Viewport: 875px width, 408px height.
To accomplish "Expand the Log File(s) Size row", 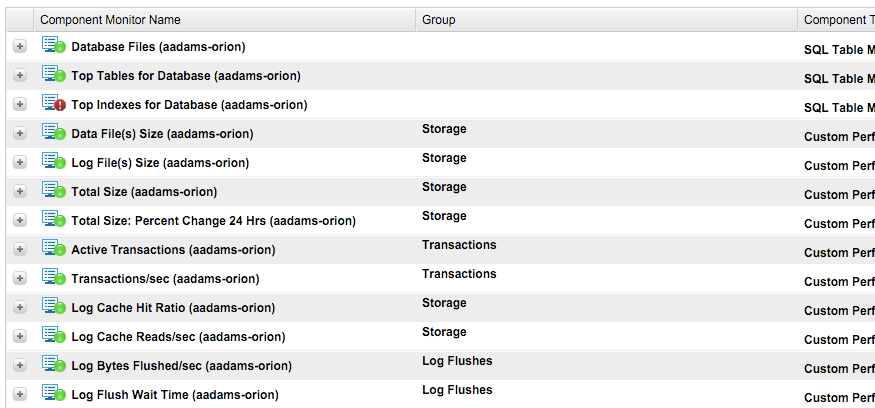I will click(x=19, y=163).
